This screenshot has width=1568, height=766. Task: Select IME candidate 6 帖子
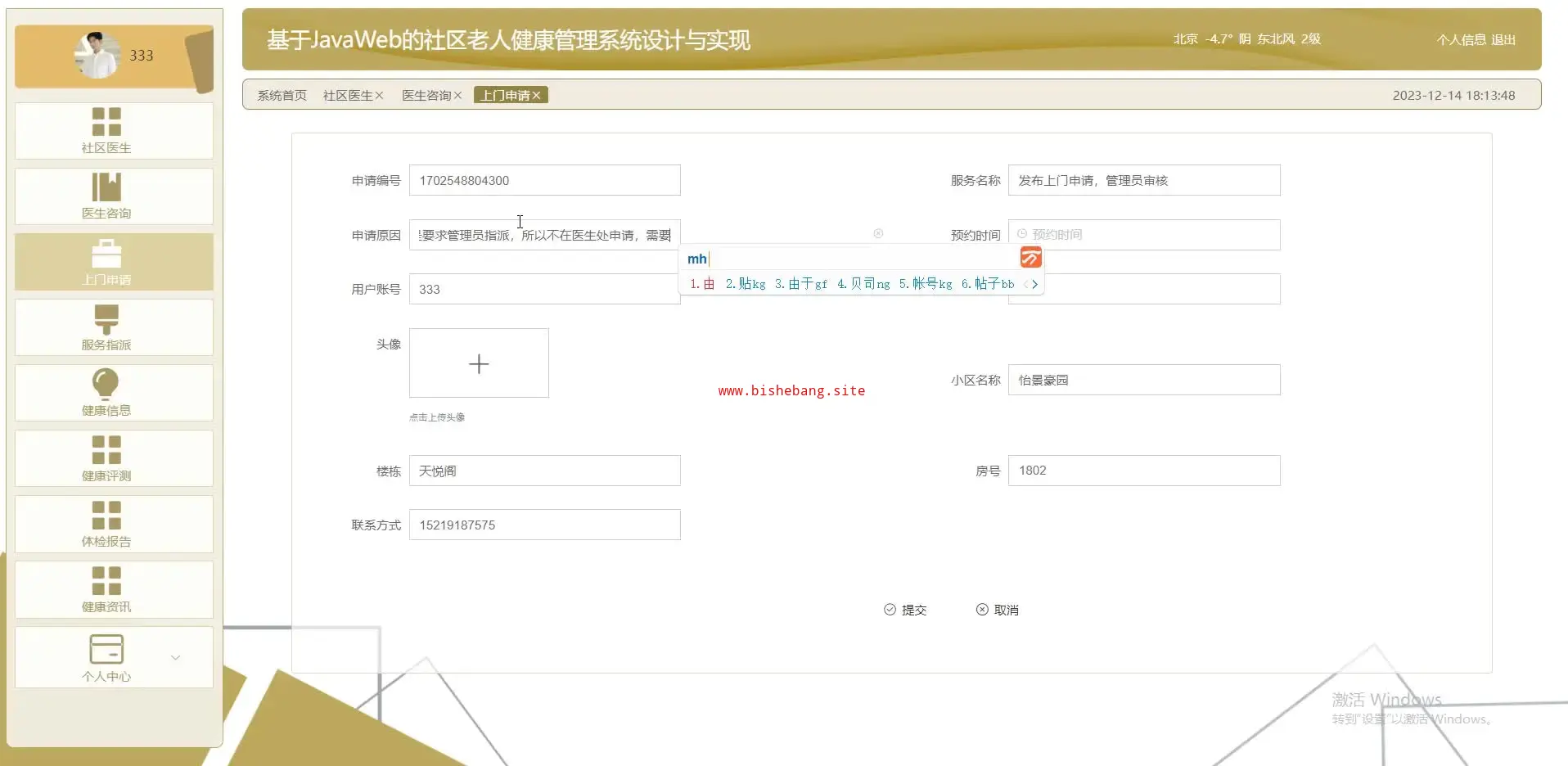988,284
